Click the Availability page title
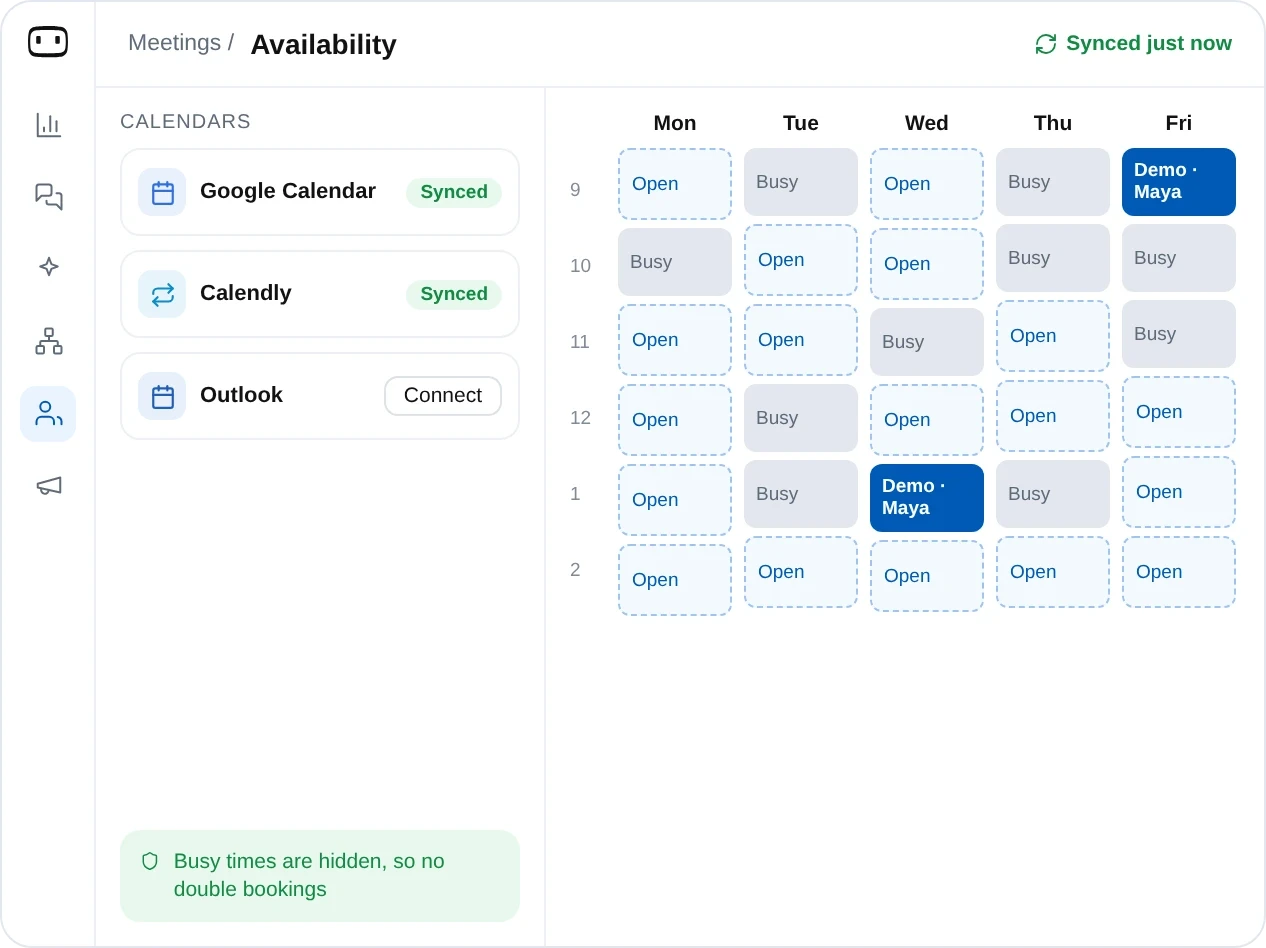Screen dimensions: 1266x948 323,44
